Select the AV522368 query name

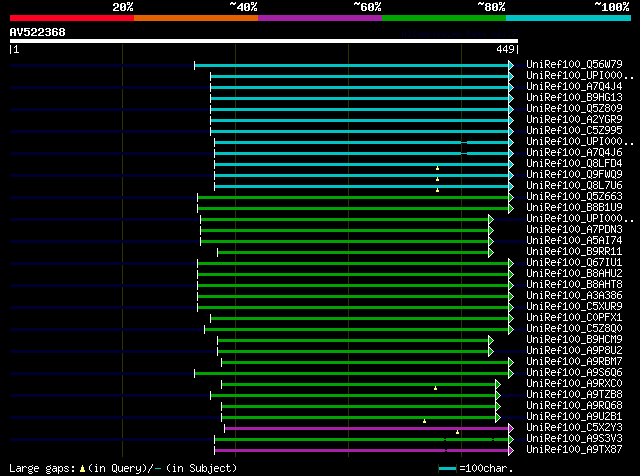[x=38, y=32]
